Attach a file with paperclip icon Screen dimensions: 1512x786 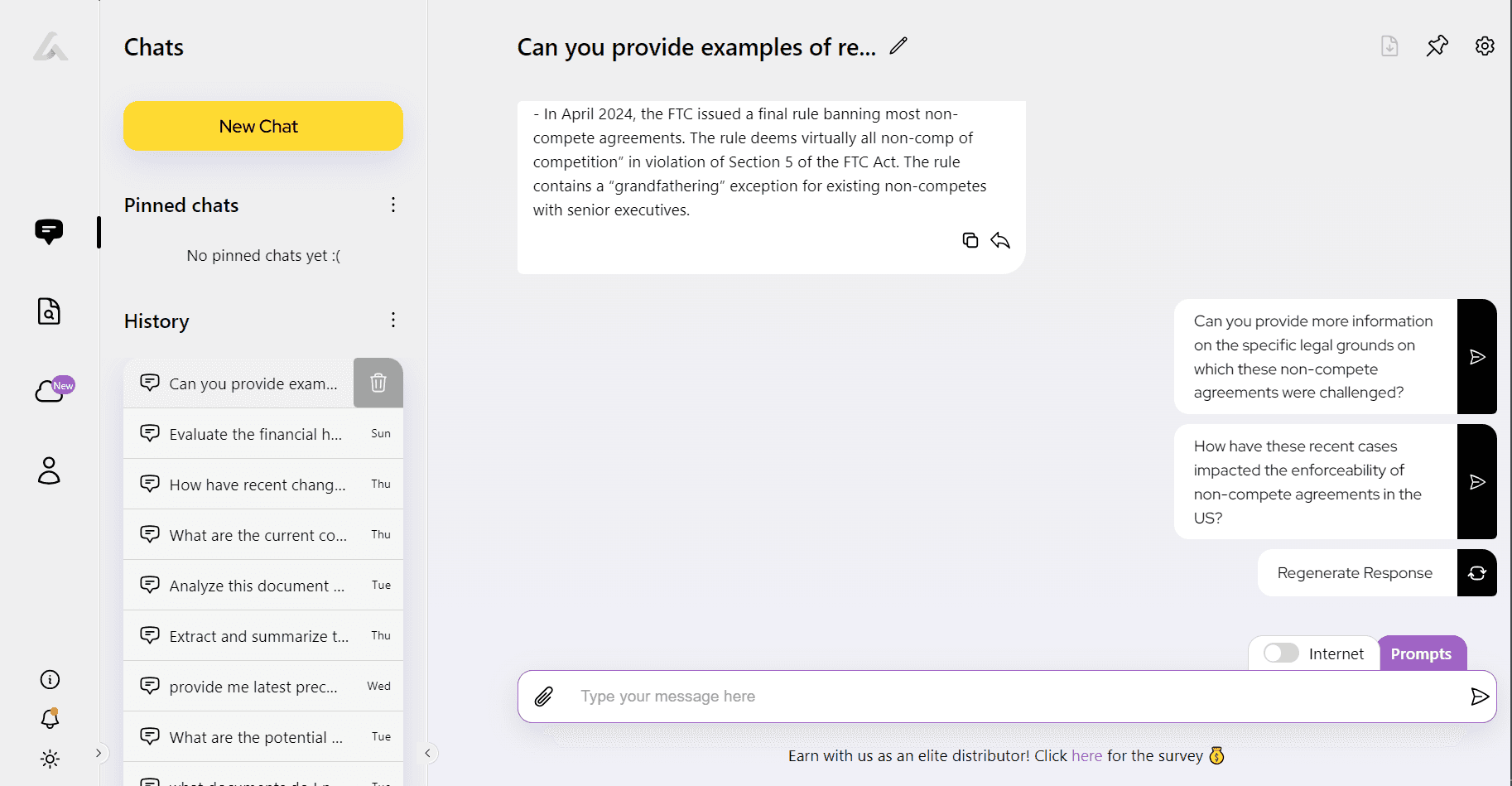(x=543, y=697)
